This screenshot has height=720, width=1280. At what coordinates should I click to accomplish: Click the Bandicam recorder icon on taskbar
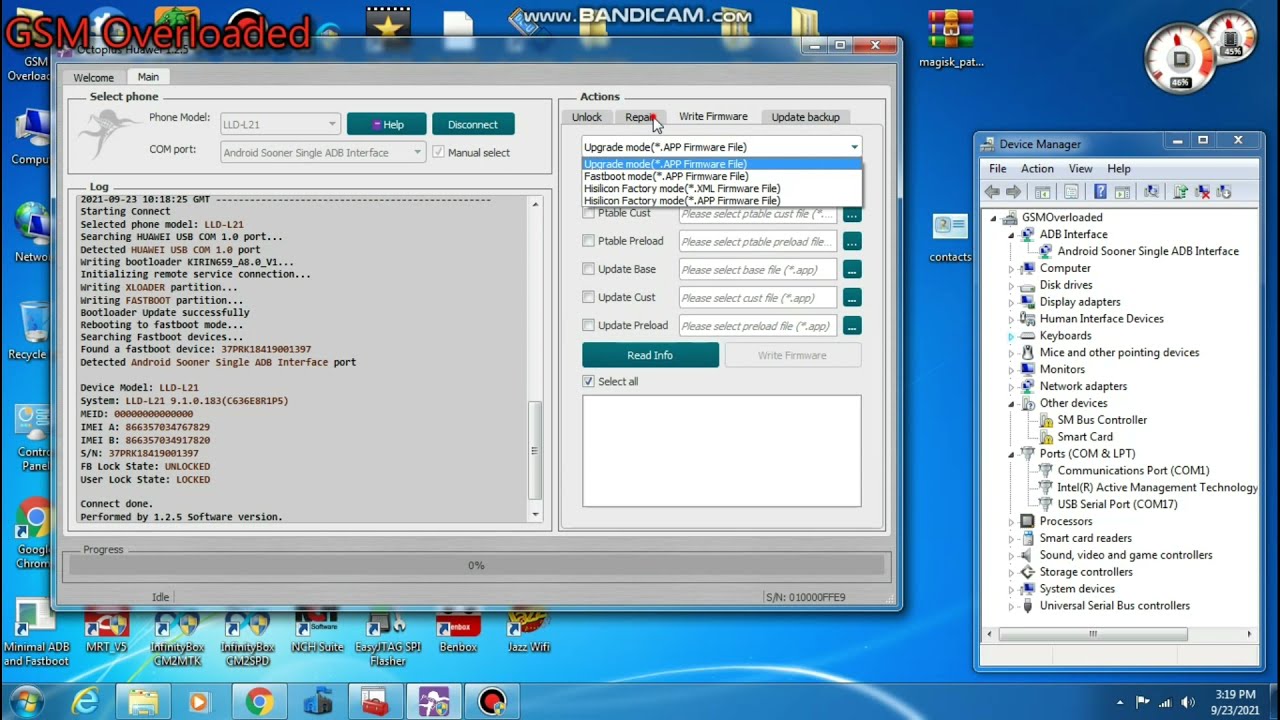(491, 702)
